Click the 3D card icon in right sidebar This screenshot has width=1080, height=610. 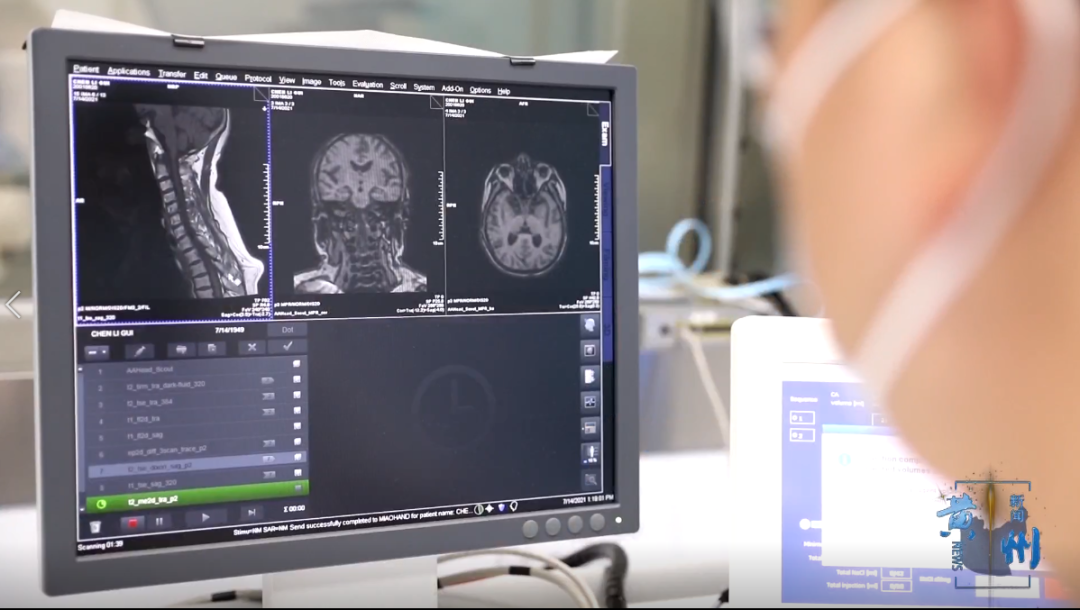tap(590, 377)
